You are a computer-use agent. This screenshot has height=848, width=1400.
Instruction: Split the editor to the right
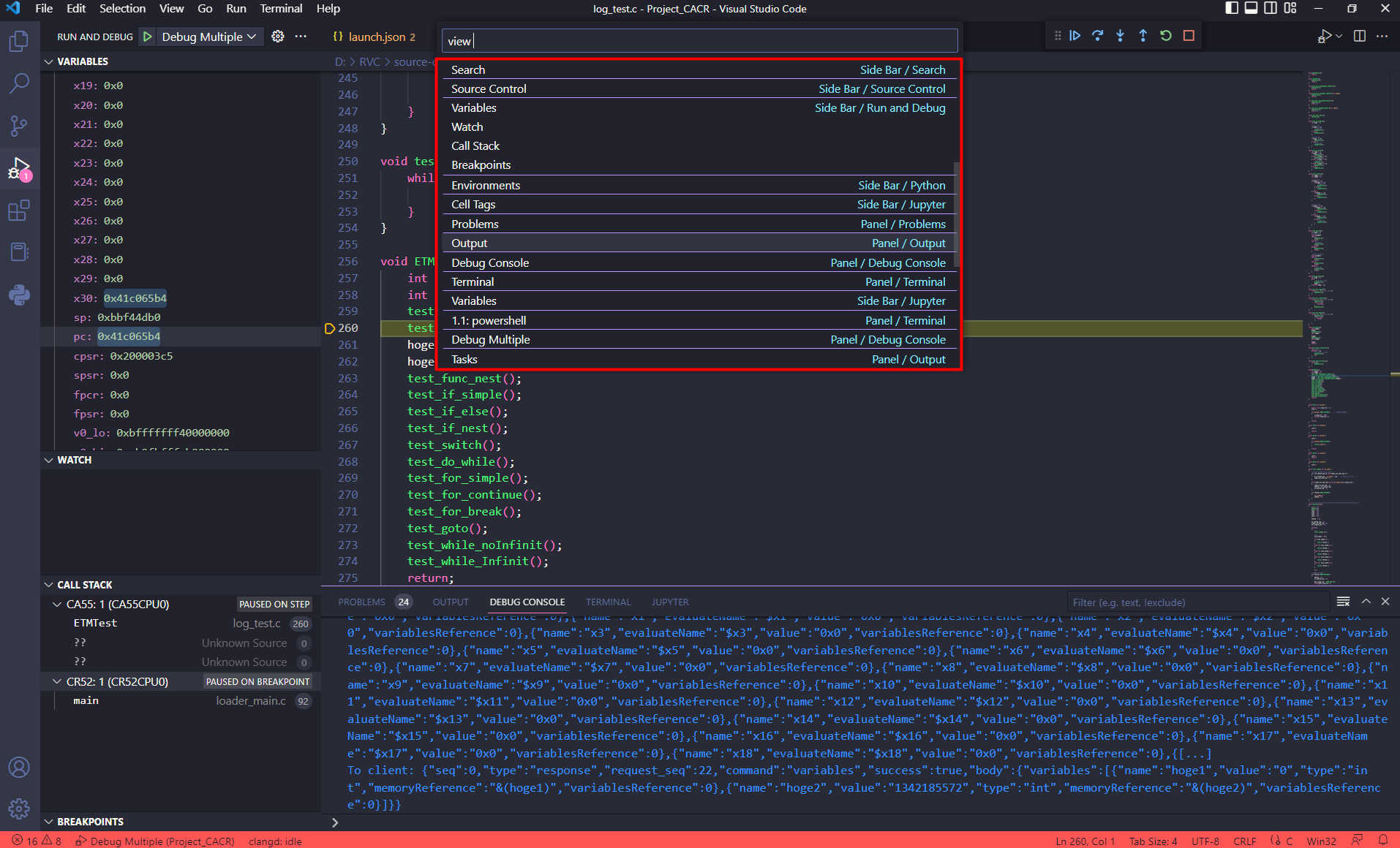(x=1359, y=37)
